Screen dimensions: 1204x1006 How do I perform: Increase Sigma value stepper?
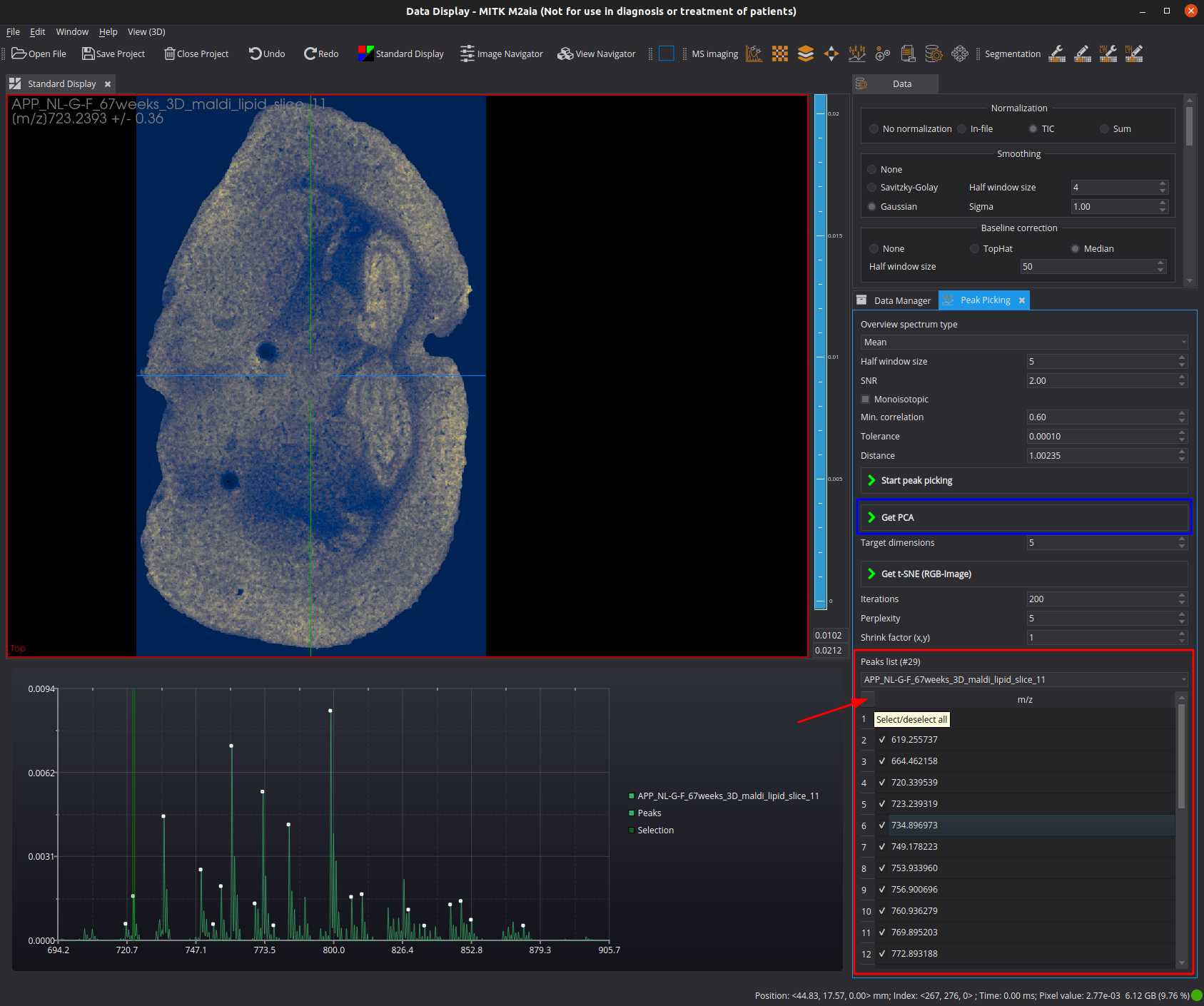(1163, 203)
